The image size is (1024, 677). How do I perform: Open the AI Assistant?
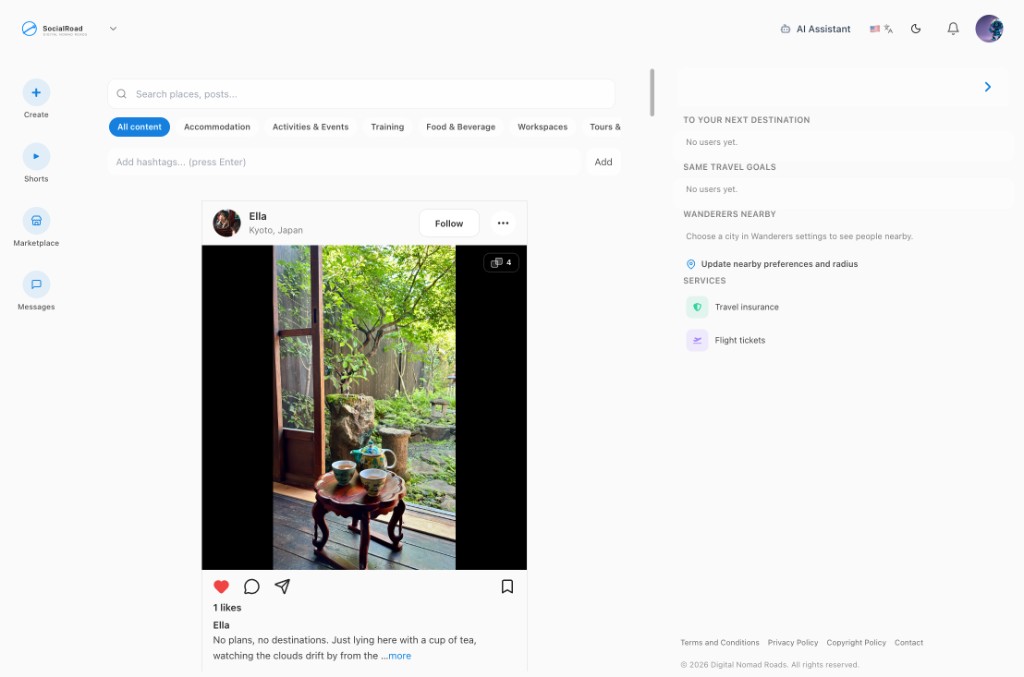[x=815, y=29]
